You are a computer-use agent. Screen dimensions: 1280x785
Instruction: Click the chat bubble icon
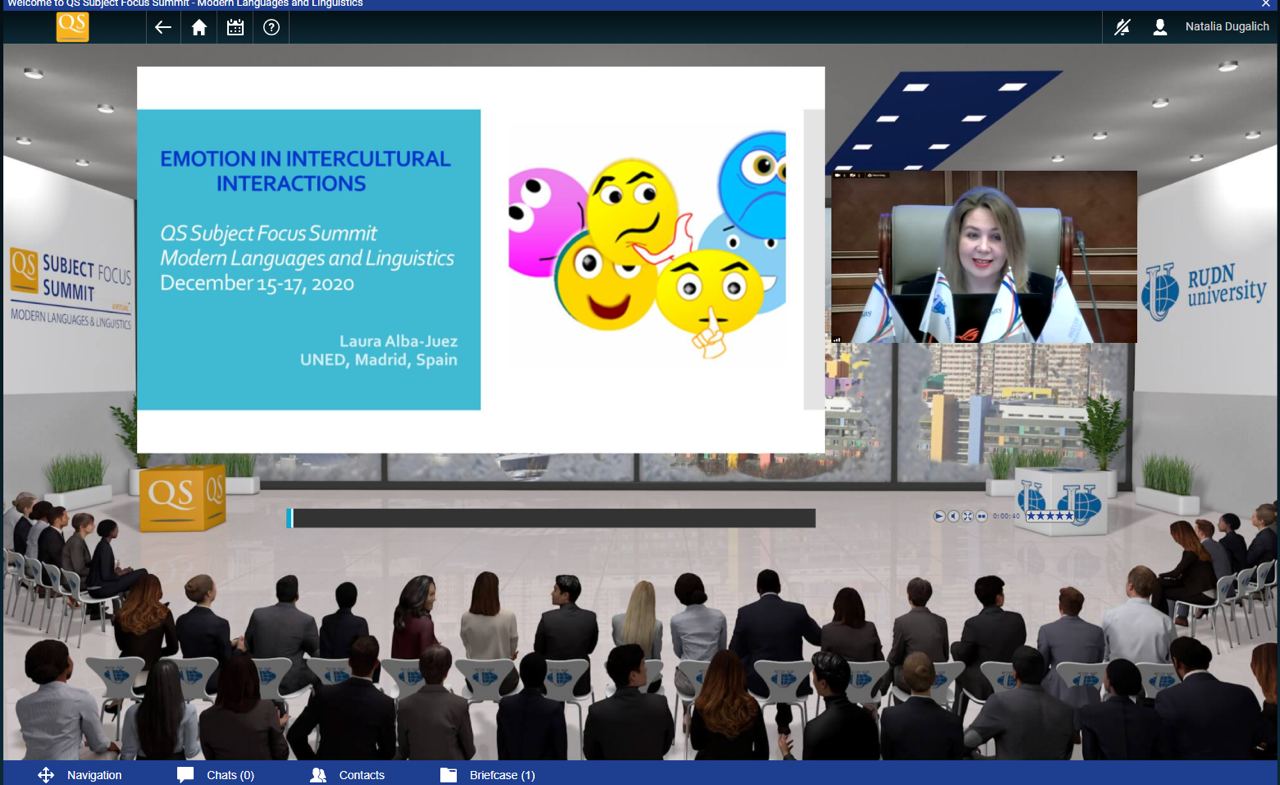pos(185,775)
